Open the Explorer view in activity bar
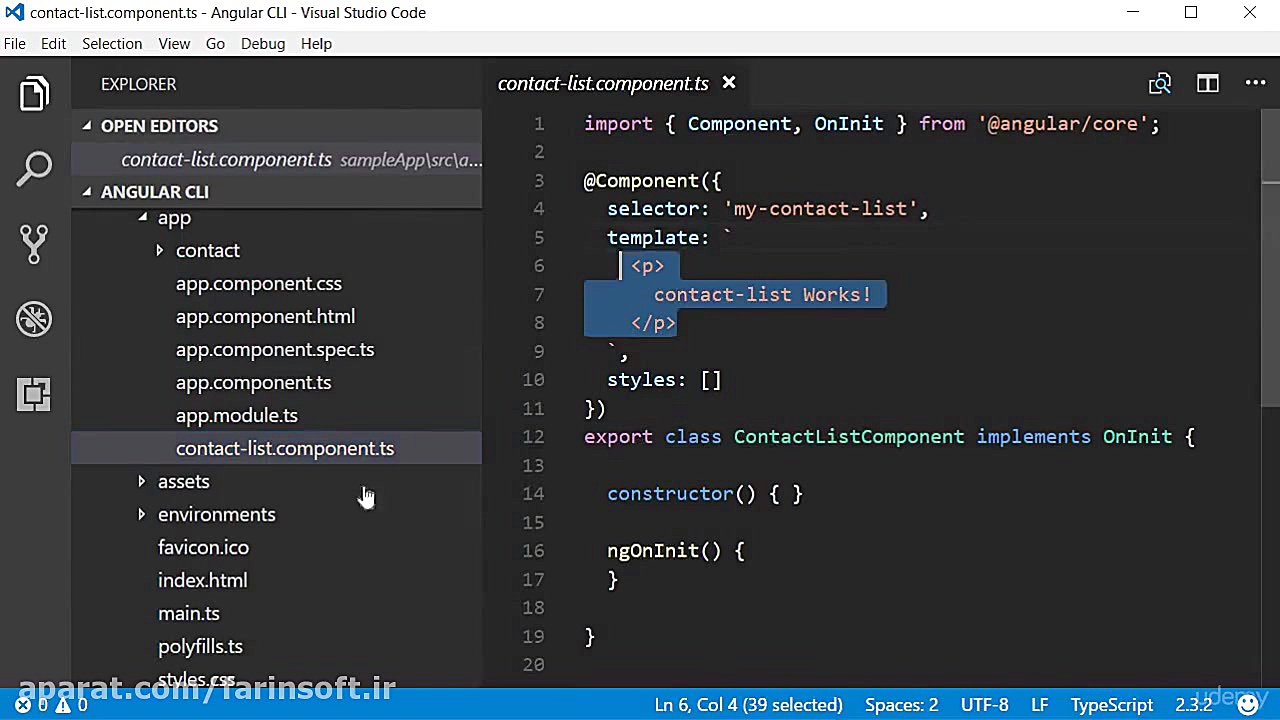 pyautogui.click(x=34, y=94)
